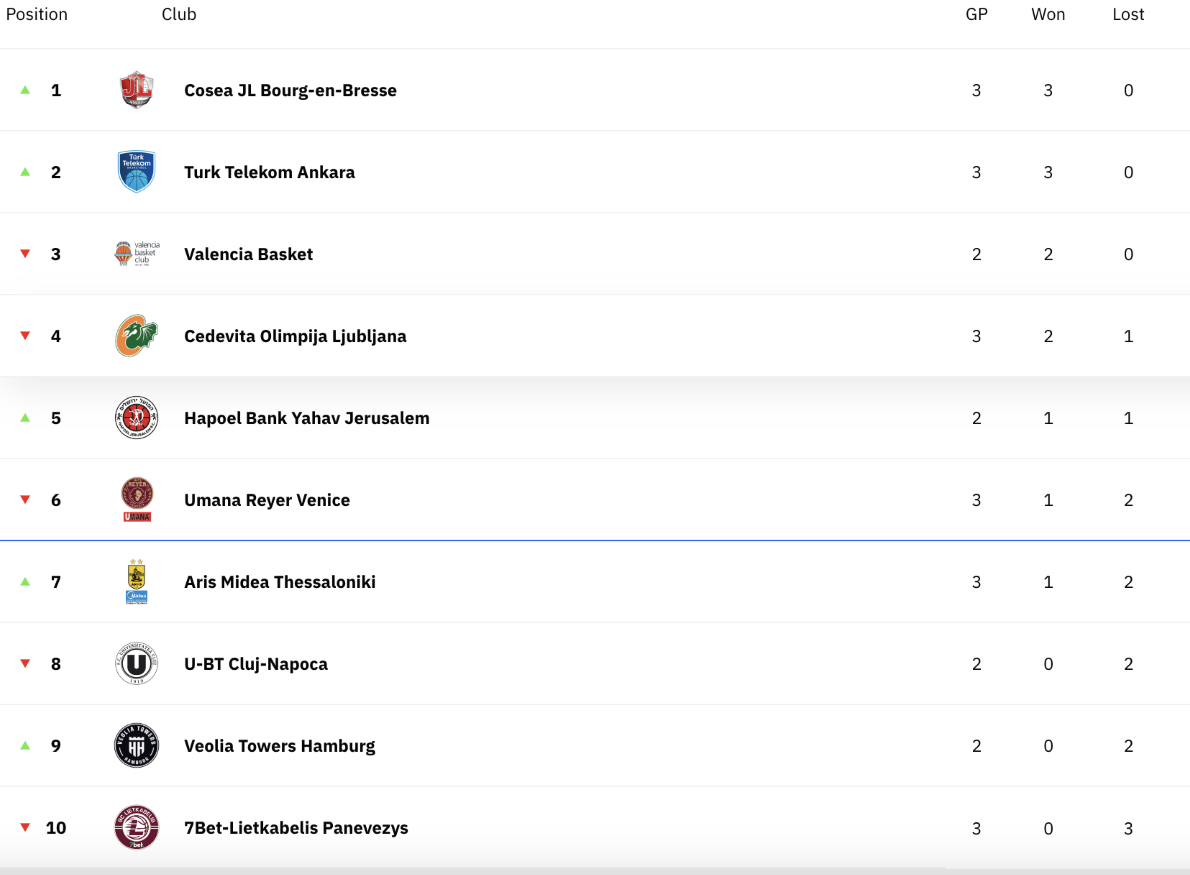1190x875 pixels.
Task: Click the Cosea JL Bourg-en-Bresse team logo
Action: pyautogui.click(x=137, y=90)
